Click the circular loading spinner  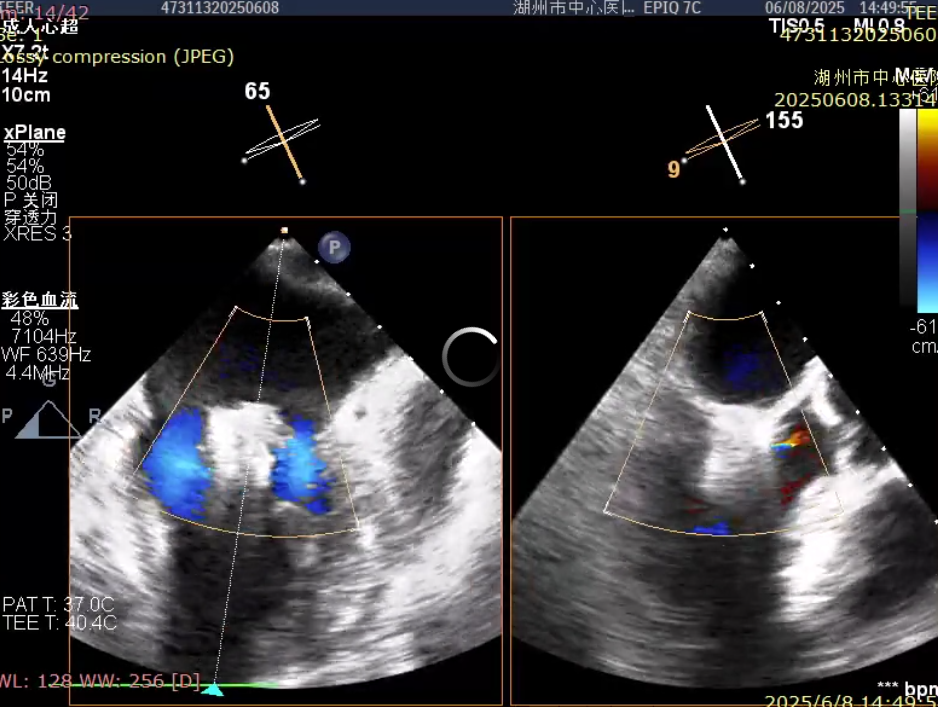tap(470, 357)
